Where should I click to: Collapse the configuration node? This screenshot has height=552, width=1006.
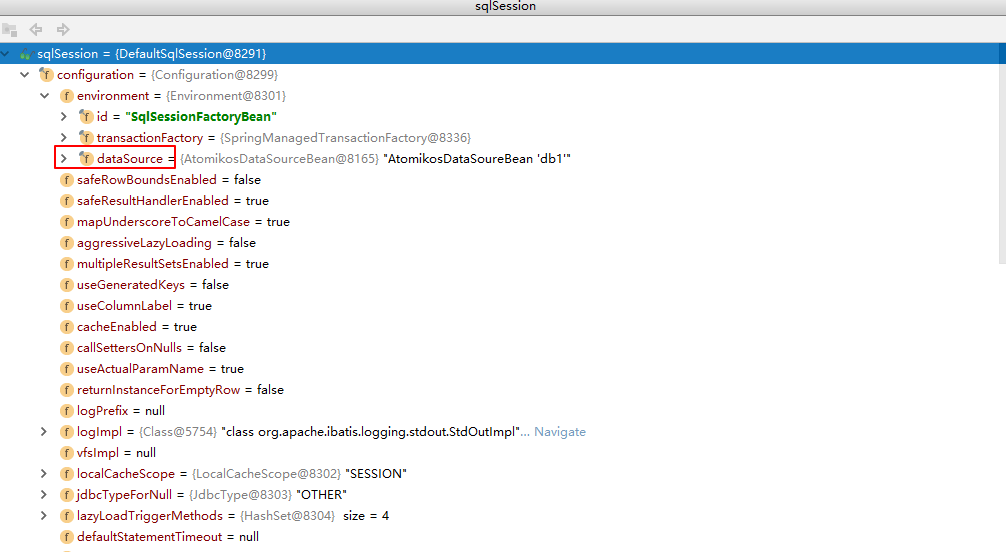[x=24, y=75]
